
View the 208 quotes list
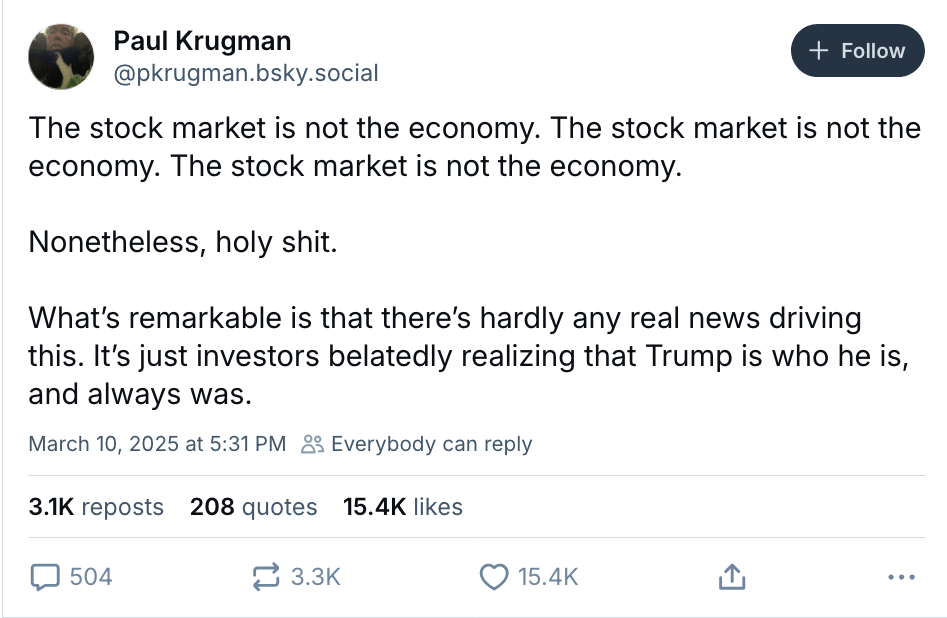(253, 507)
